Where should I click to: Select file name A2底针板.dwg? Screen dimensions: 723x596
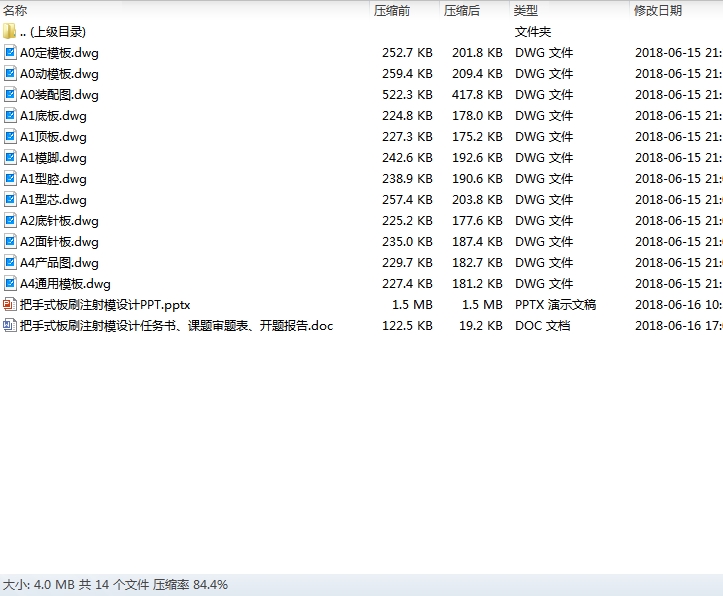(x=59, y=221)
